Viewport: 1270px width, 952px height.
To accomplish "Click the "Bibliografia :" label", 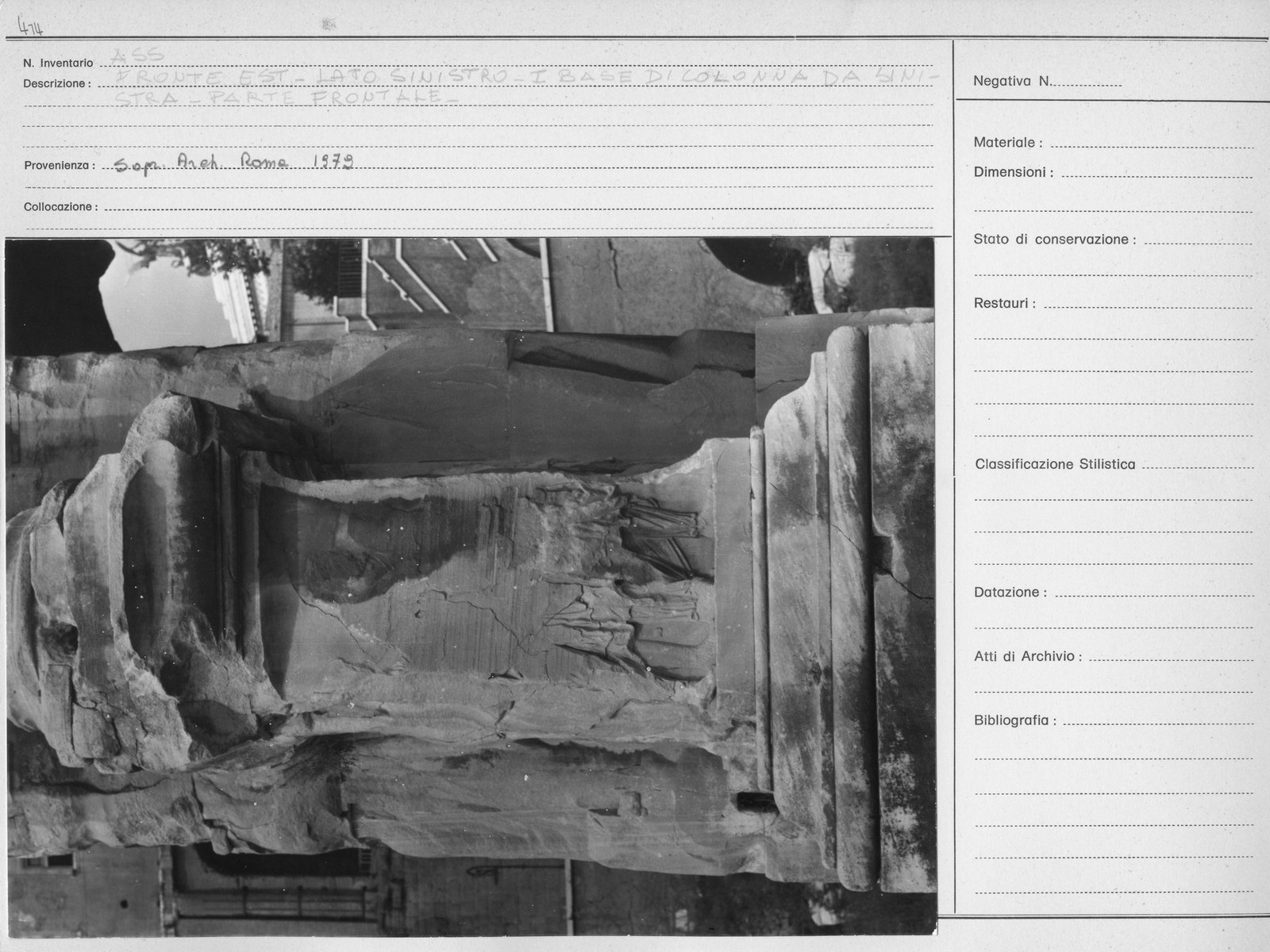I will [1015, 721].
